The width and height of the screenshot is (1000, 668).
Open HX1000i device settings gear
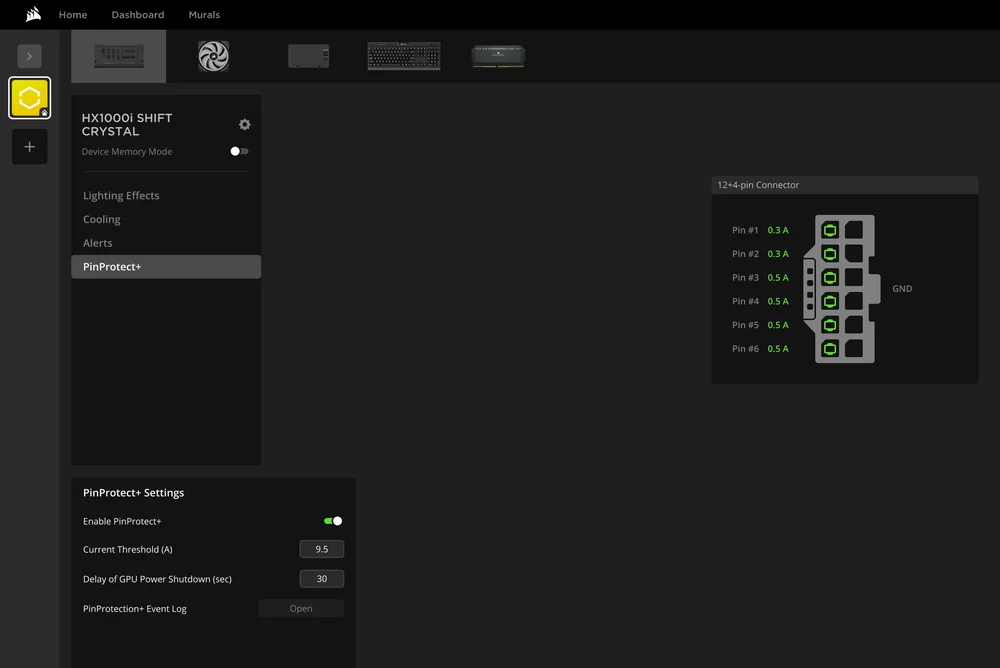[244, 124]
